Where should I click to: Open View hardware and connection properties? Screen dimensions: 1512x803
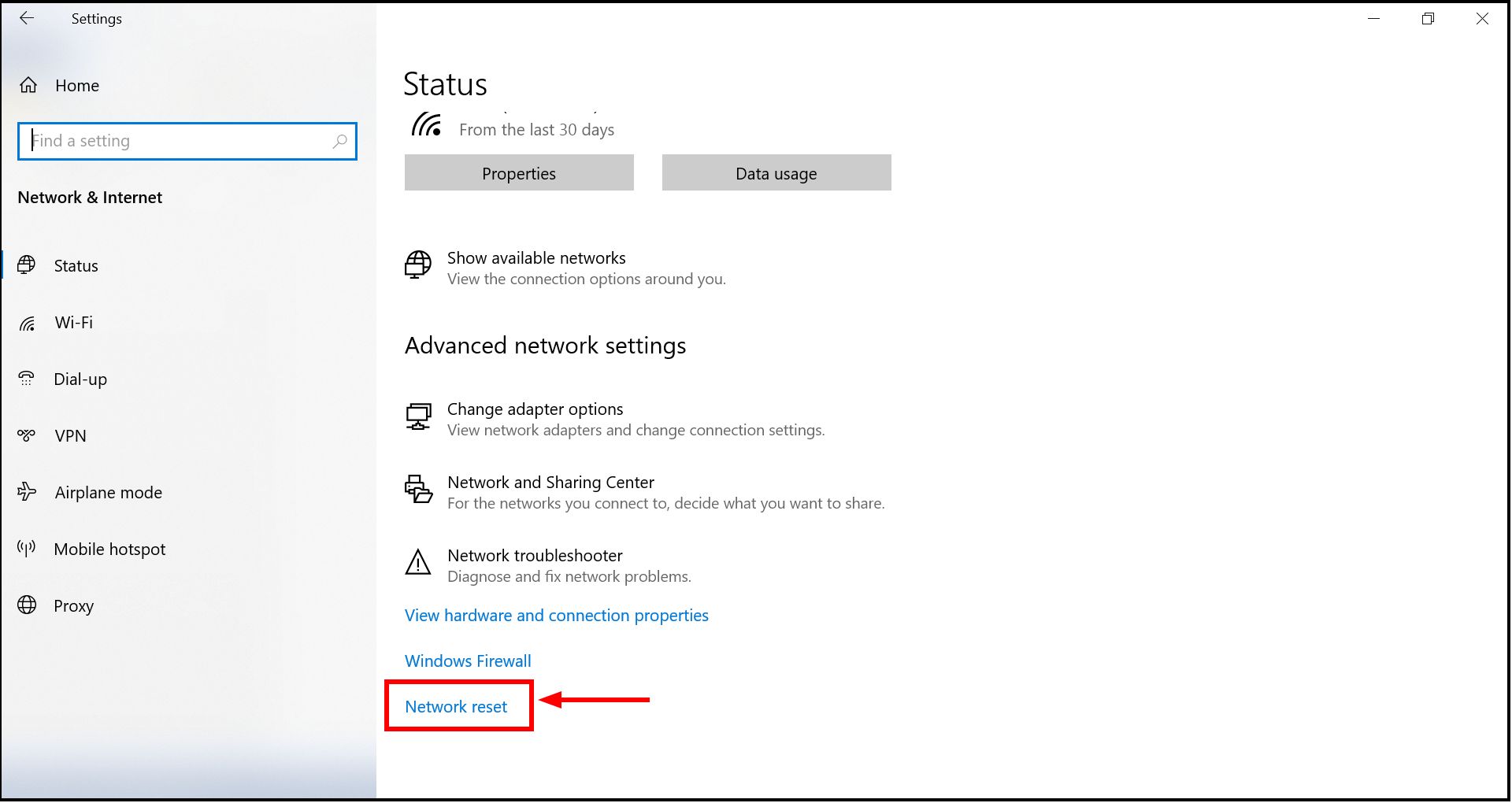556,615
